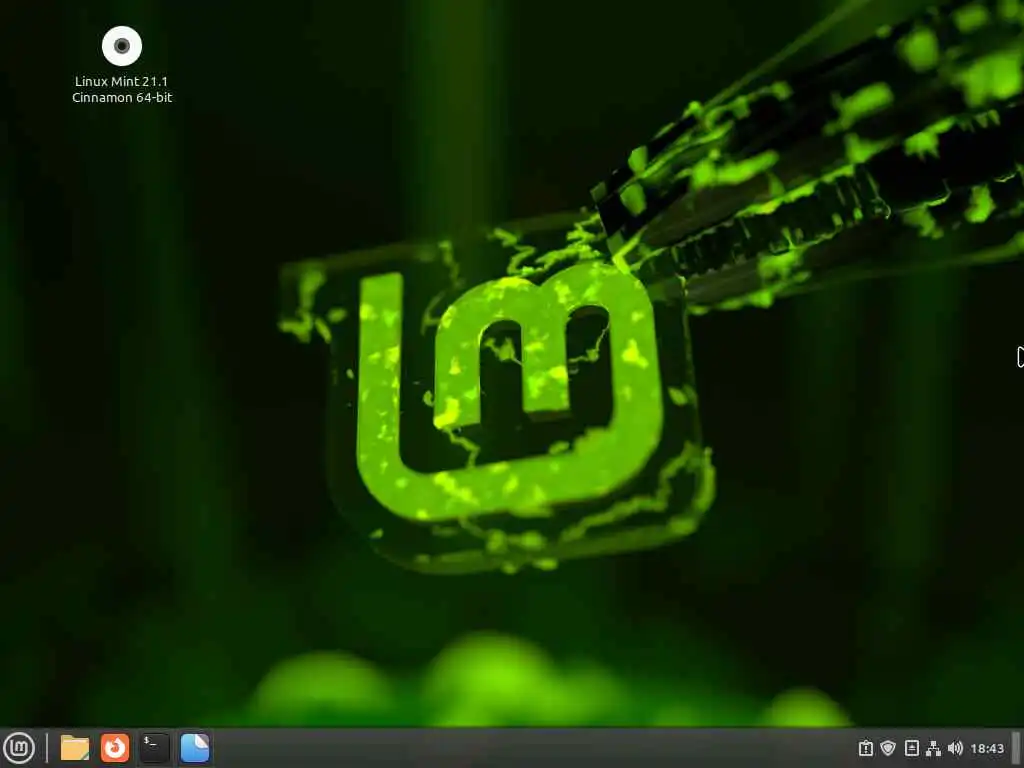
Task: Click the show desktop strip at panel end
Action: click(x=1016, y=748)
